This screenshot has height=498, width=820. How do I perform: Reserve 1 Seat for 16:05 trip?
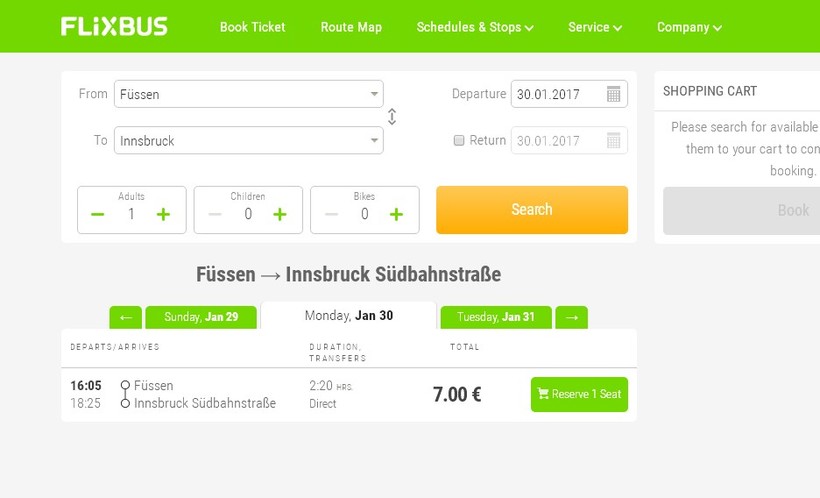pyautogui.click(x=579, y=394)
